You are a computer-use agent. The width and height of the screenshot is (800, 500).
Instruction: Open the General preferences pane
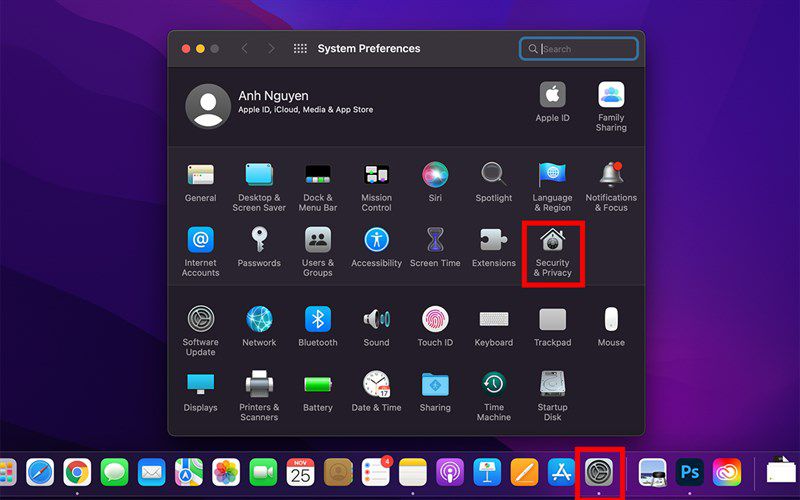pos(201,183)
